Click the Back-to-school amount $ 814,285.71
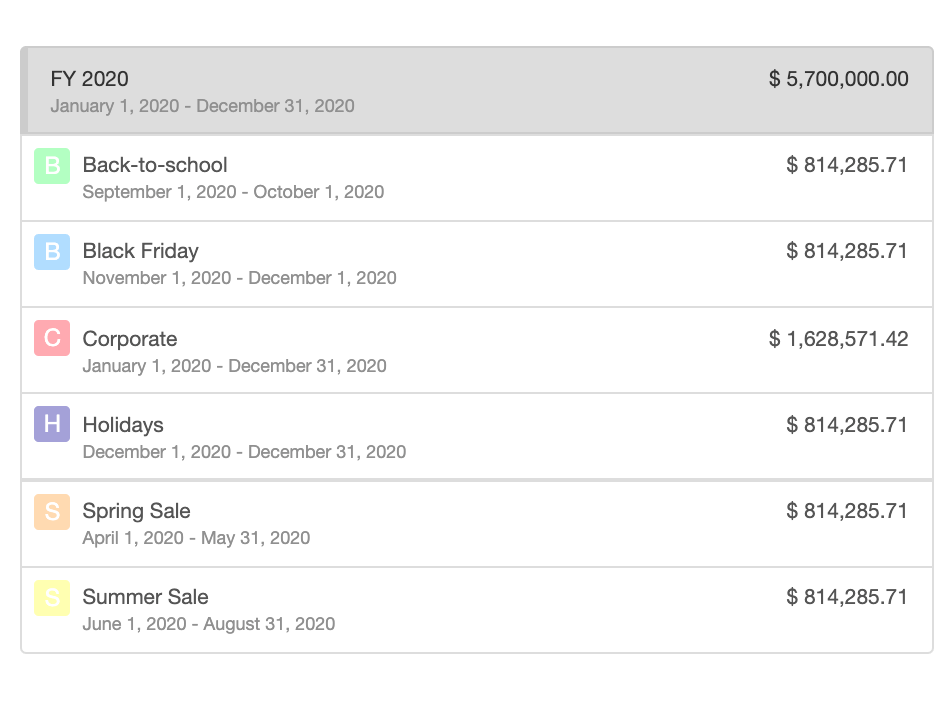 [x=847, y=165]
